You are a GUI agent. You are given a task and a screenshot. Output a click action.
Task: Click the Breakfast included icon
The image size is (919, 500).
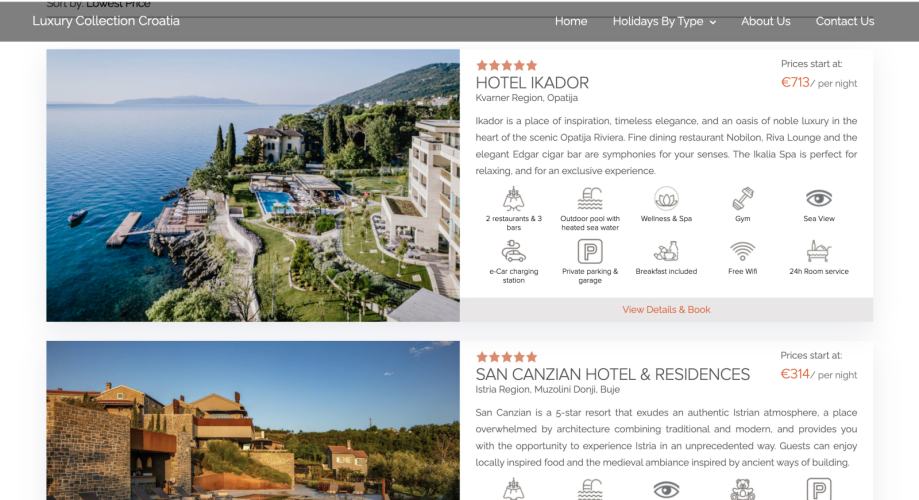click(666, 251)
